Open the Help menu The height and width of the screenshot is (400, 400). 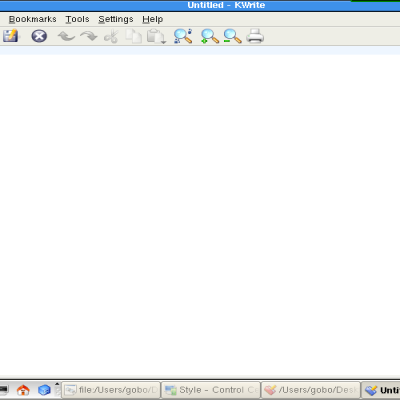tap(153, 19)
